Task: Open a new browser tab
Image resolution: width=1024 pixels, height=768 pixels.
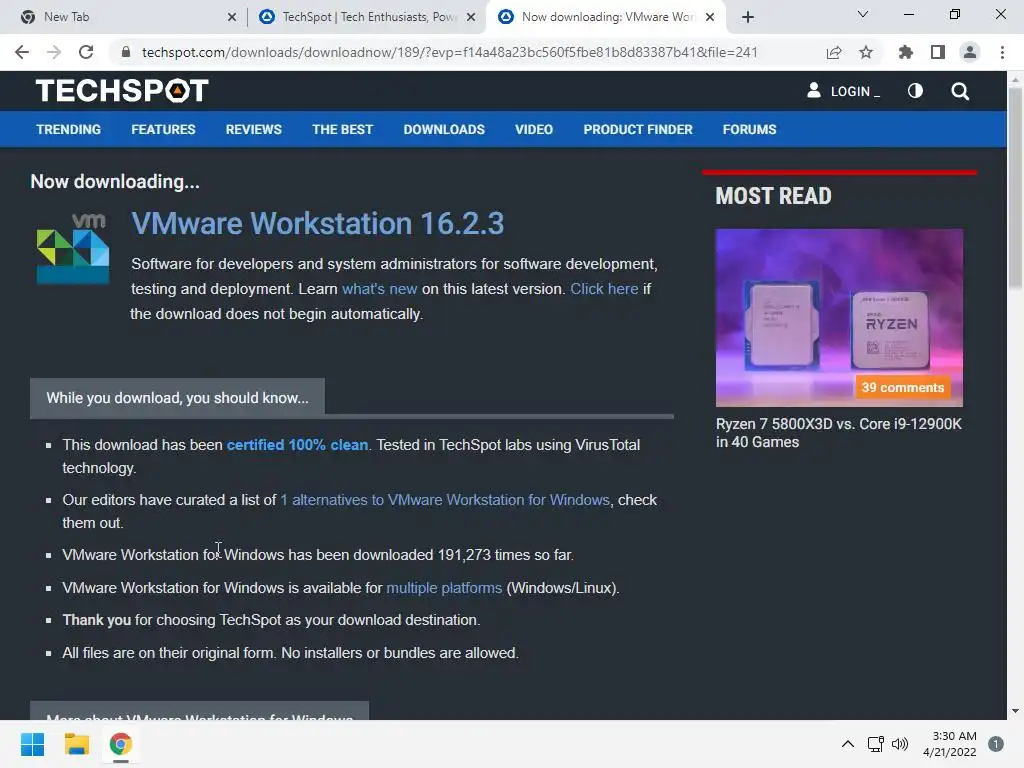Action: 748,17
